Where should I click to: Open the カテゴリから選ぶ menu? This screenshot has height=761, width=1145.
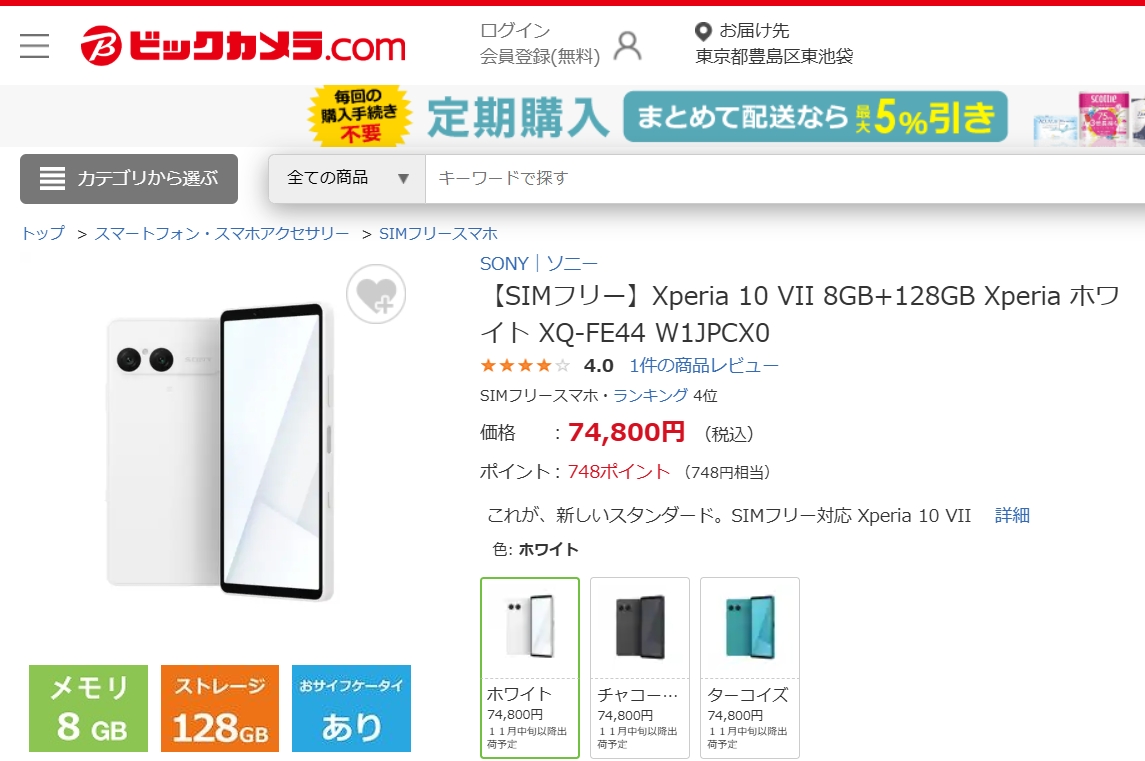coord(129,178)
